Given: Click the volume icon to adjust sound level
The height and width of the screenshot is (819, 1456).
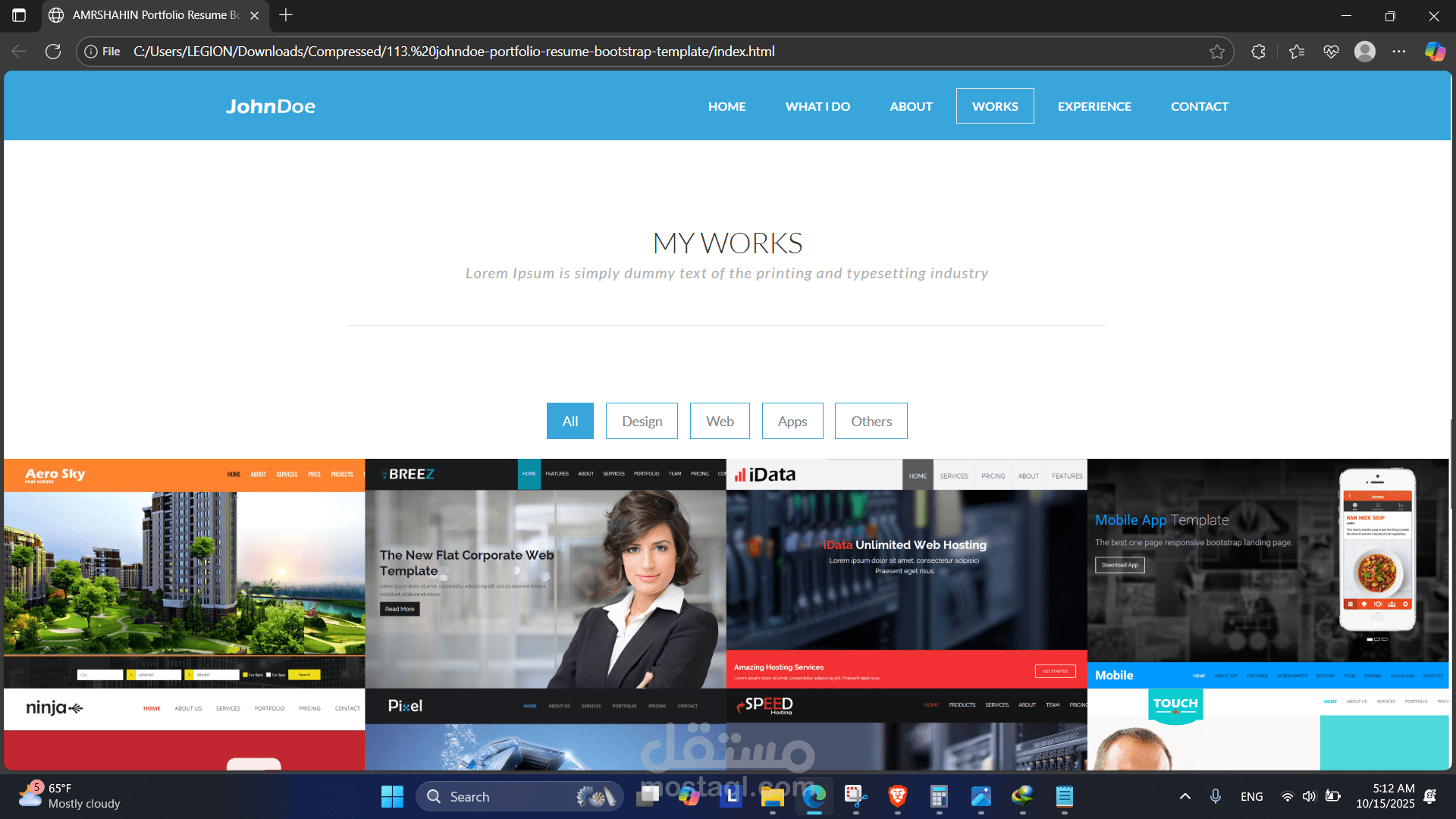Looking at the screenshot, I should (1310, 796).
